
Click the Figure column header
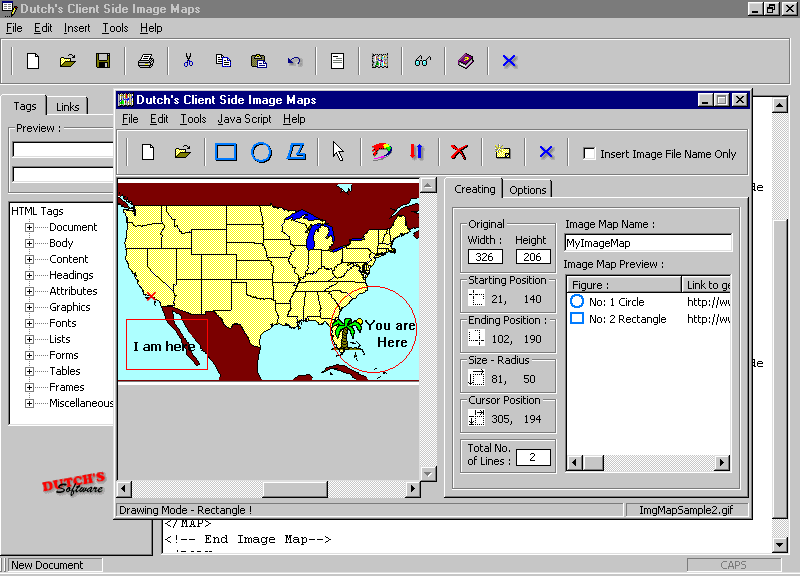pos(624,285)
